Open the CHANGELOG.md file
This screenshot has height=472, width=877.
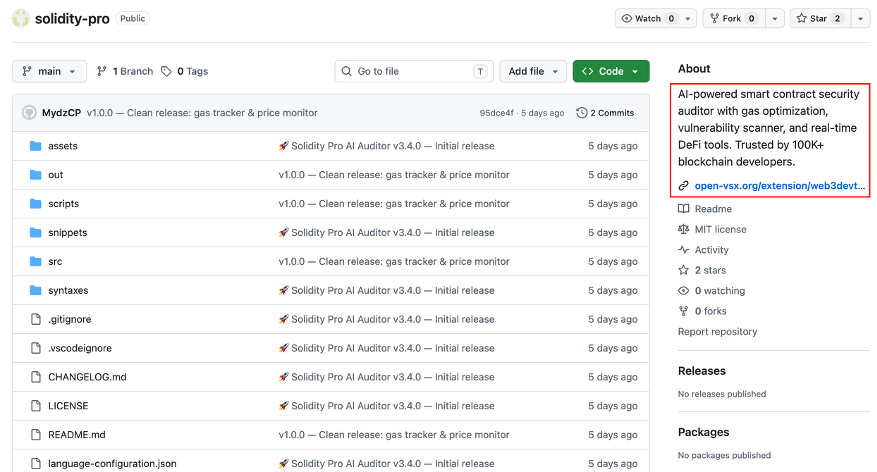pyautogui.click(x=87, y=377)
